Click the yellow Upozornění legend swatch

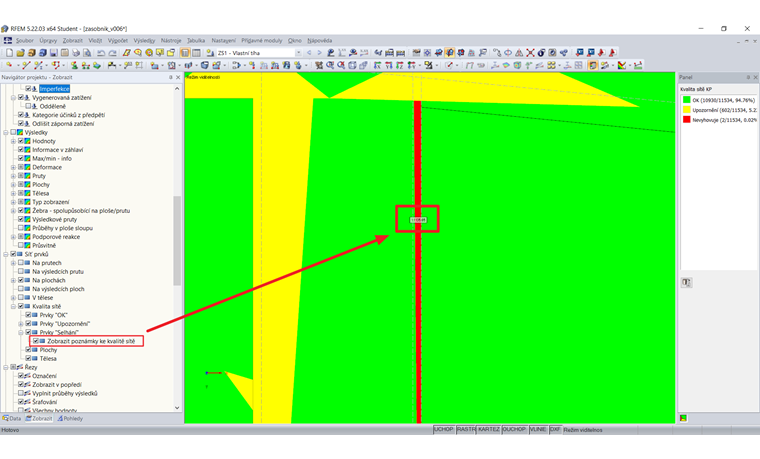(x=686, y=110)
